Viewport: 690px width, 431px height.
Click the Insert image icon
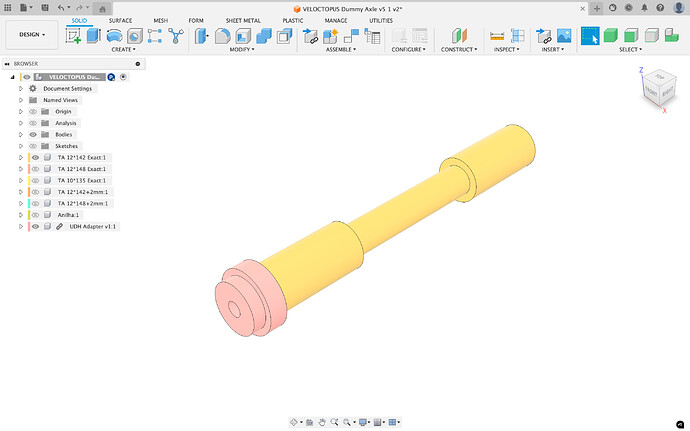(564, 36)
